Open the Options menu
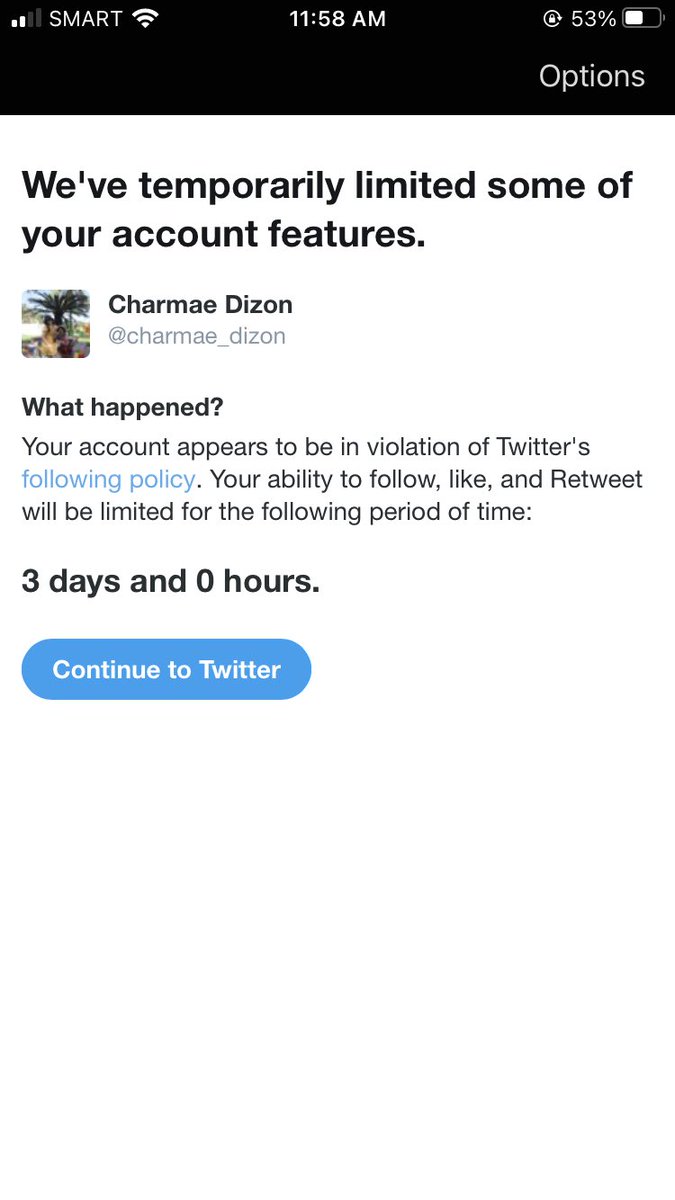The width and height of the screenshot is (675, 1200). click(x=592, y=76)
